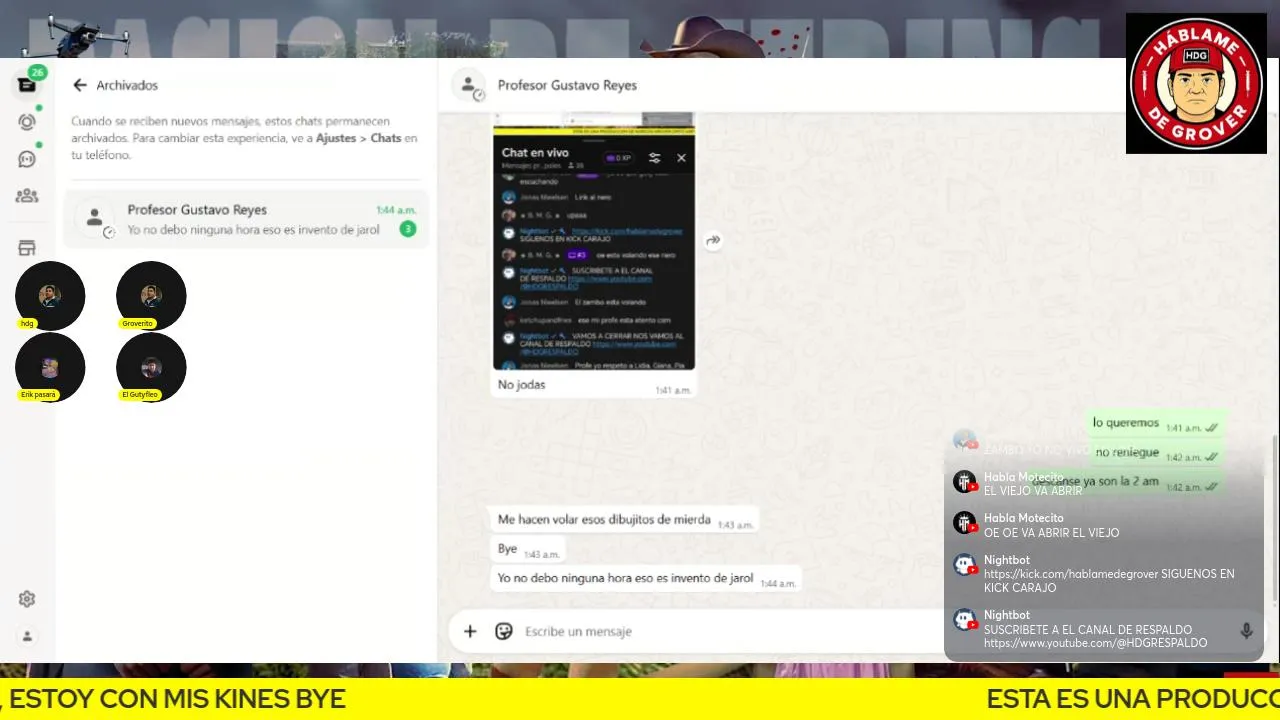
Task: Open Profesor Gustavo Reyes archived chat
Action: 246,219
